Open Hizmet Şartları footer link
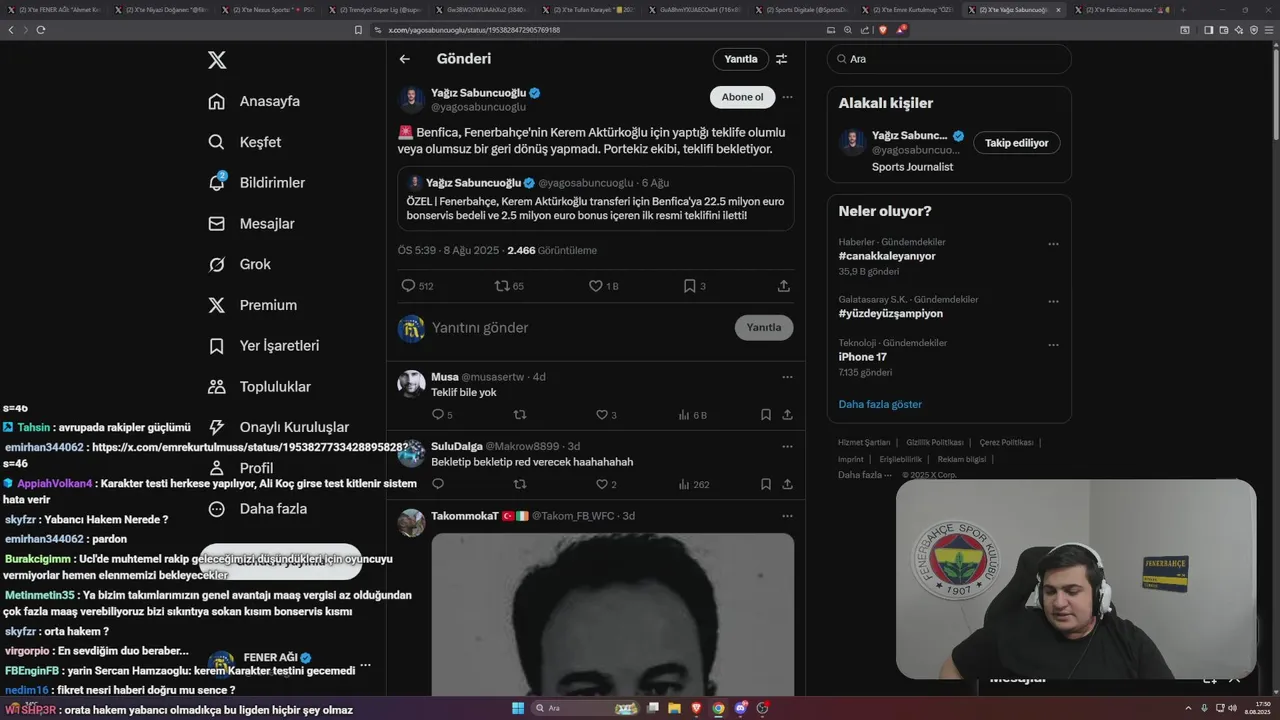 coord(864,442)
